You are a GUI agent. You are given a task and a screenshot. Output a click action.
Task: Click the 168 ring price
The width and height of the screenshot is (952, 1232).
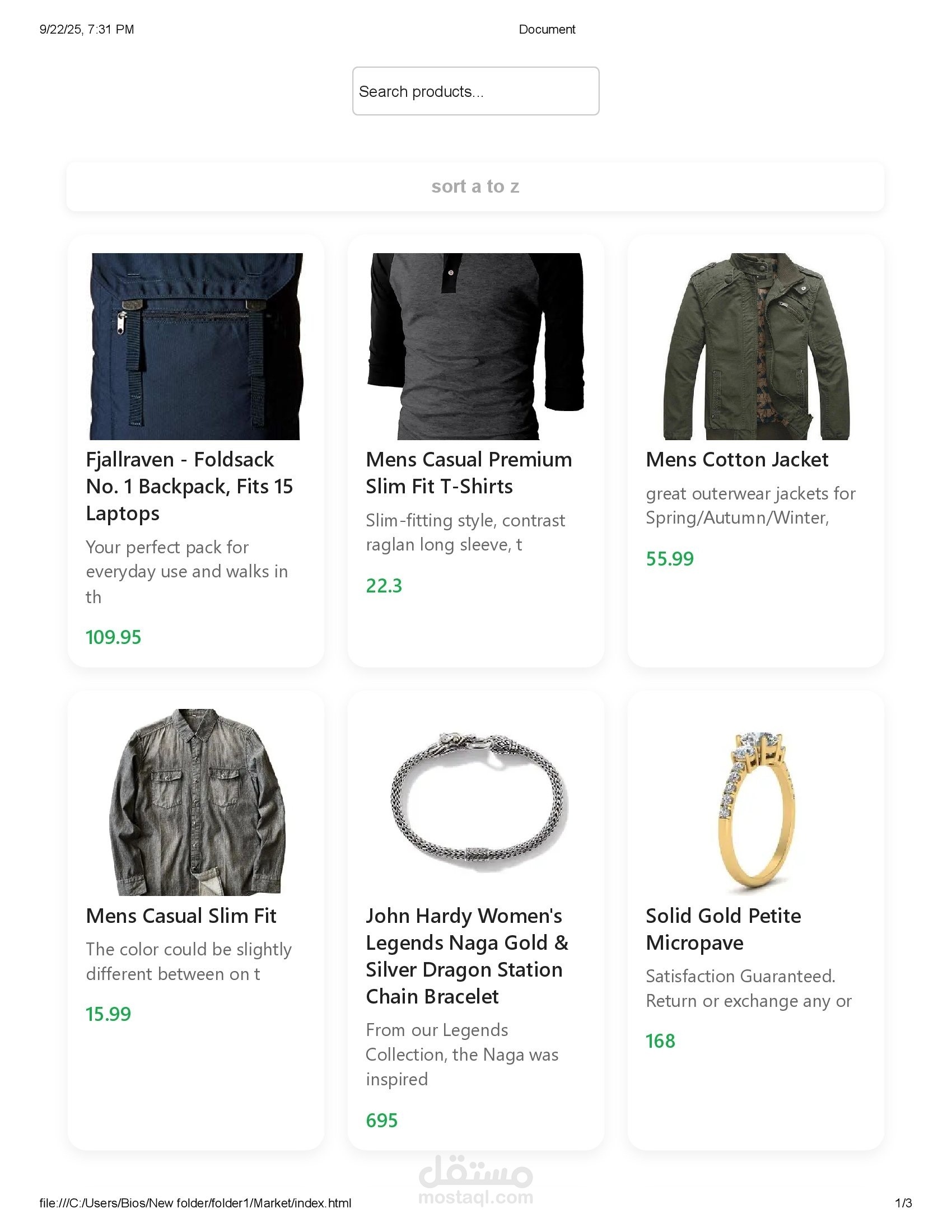660,1041
